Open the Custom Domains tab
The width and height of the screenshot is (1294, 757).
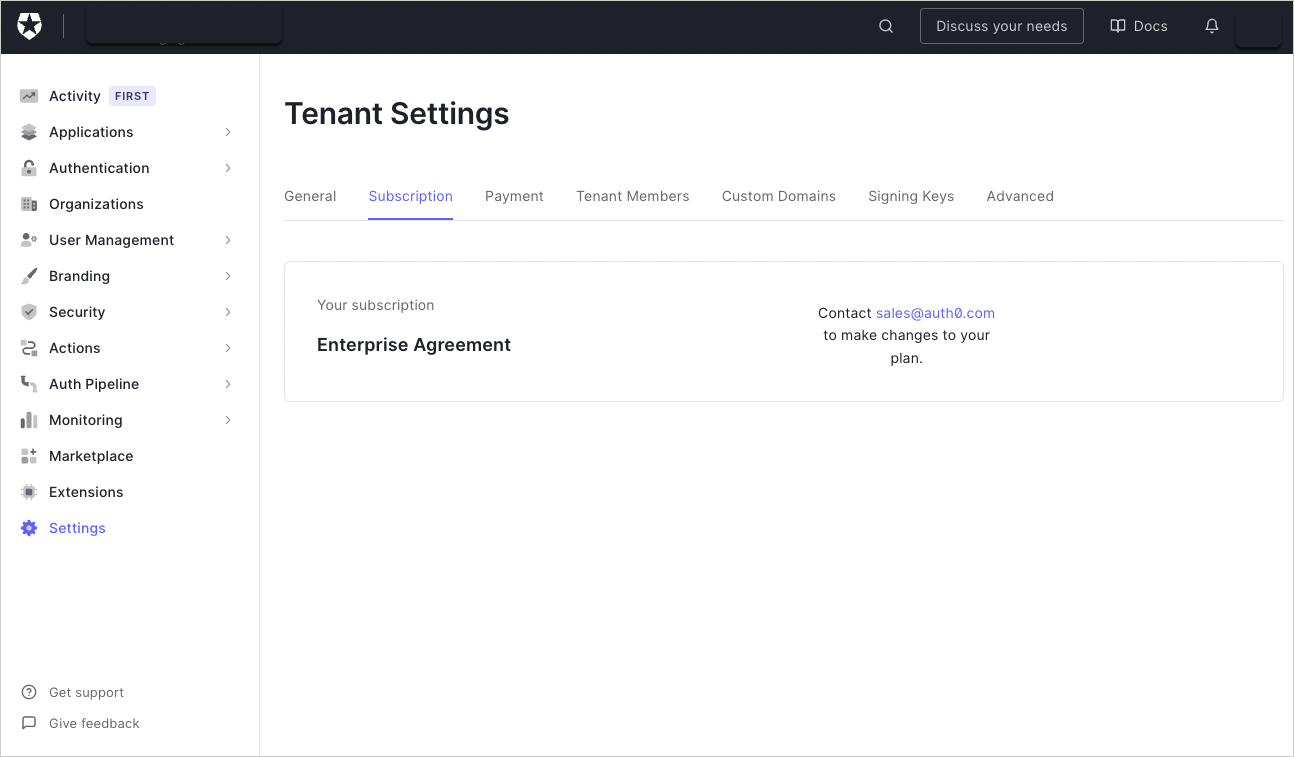point(779,196)
